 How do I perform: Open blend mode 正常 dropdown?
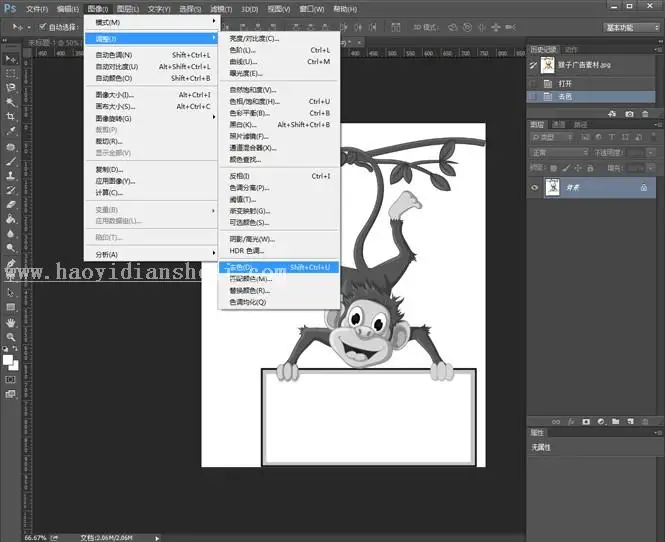[559, 153]
